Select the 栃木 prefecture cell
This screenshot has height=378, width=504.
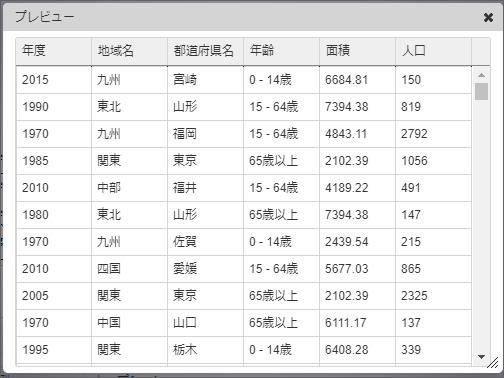205,350
